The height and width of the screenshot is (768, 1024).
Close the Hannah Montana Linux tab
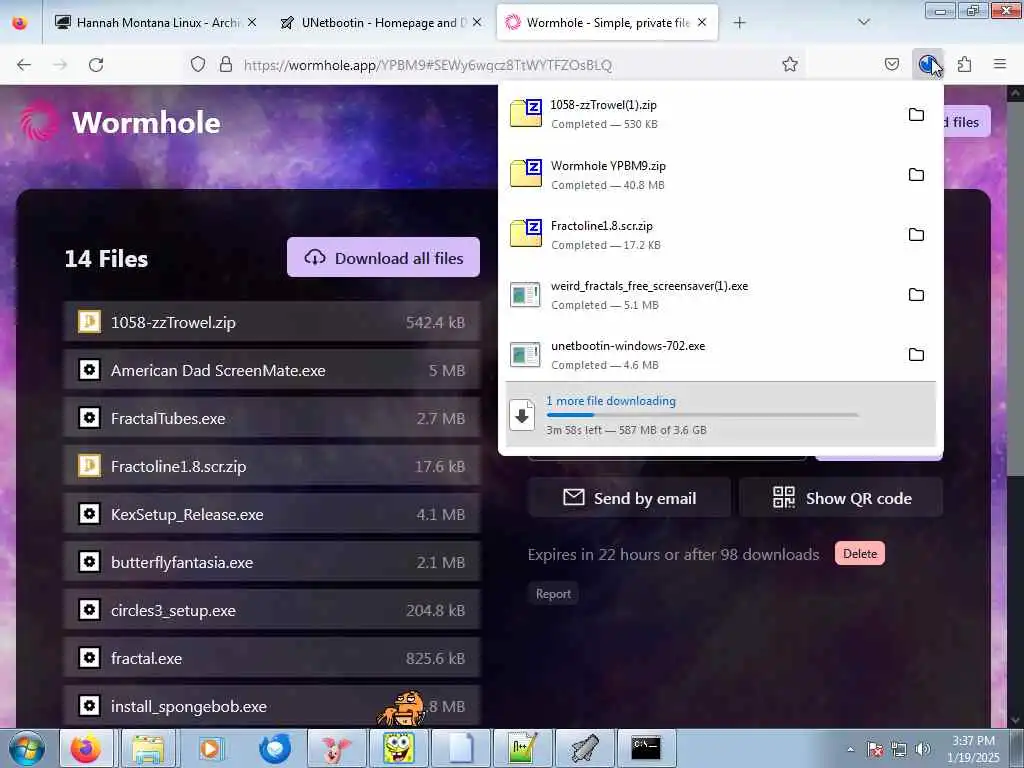(x=252, y=22)
